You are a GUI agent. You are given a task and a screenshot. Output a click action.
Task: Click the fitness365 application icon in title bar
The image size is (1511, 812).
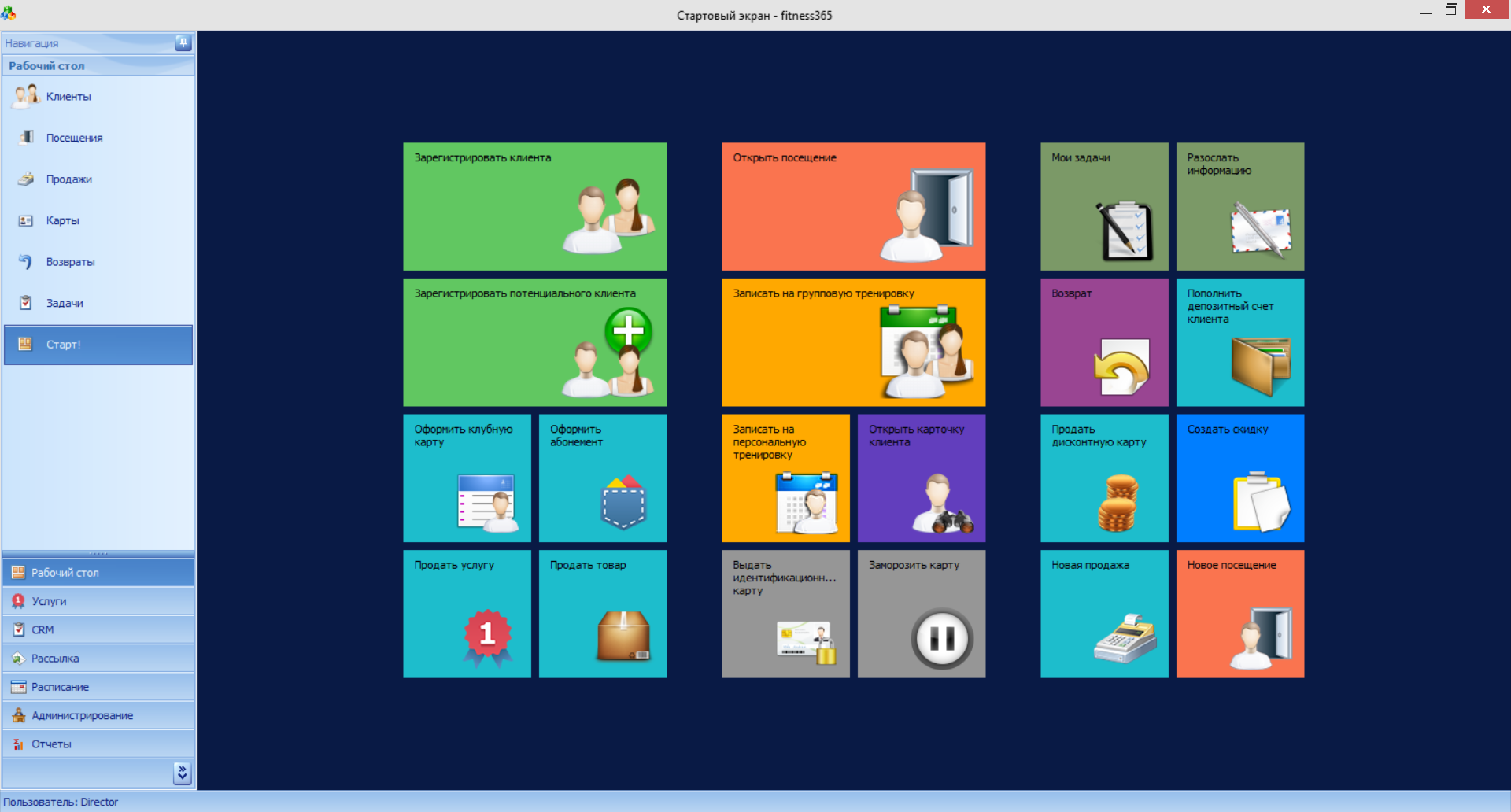pyautogui.click(x=9, y=12)
